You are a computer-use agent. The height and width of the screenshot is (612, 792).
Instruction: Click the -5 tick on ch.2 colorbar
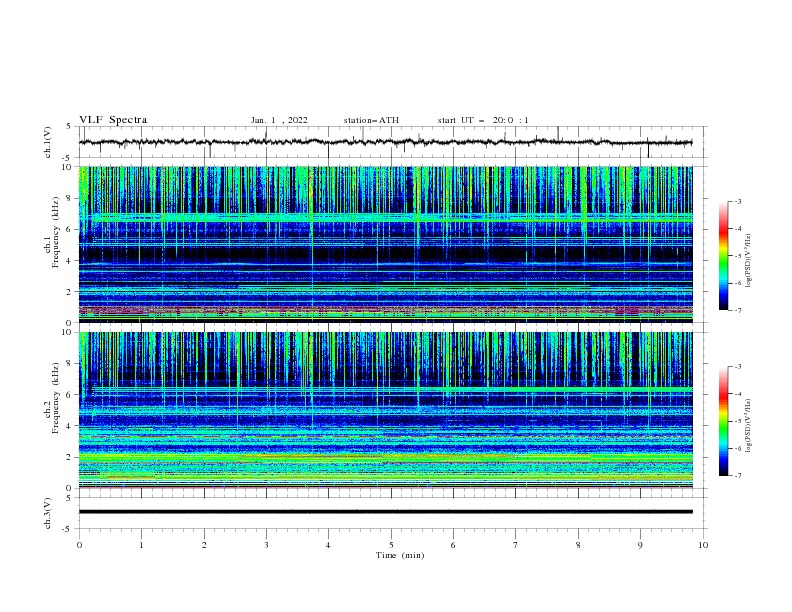pyautogui.click(x=737, y=421)
